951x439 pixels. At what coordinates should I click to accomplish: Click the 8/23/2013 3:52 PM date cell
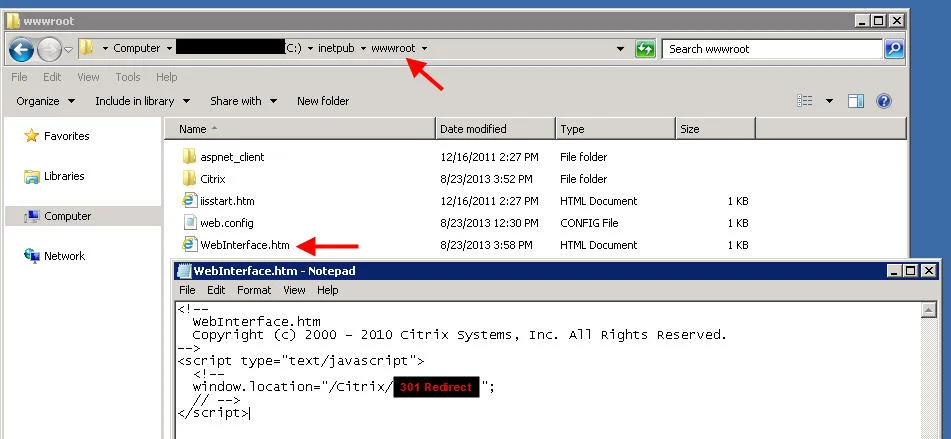486,179
